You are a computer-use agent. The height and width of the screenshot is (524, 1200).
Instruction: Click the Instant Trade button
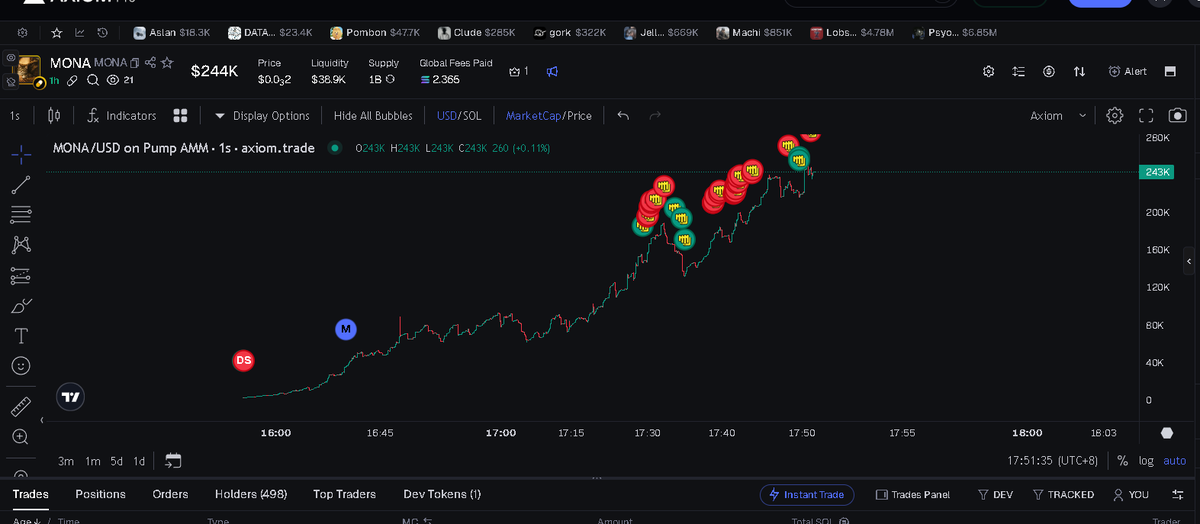pyautogui.click(x=807, y=494)
